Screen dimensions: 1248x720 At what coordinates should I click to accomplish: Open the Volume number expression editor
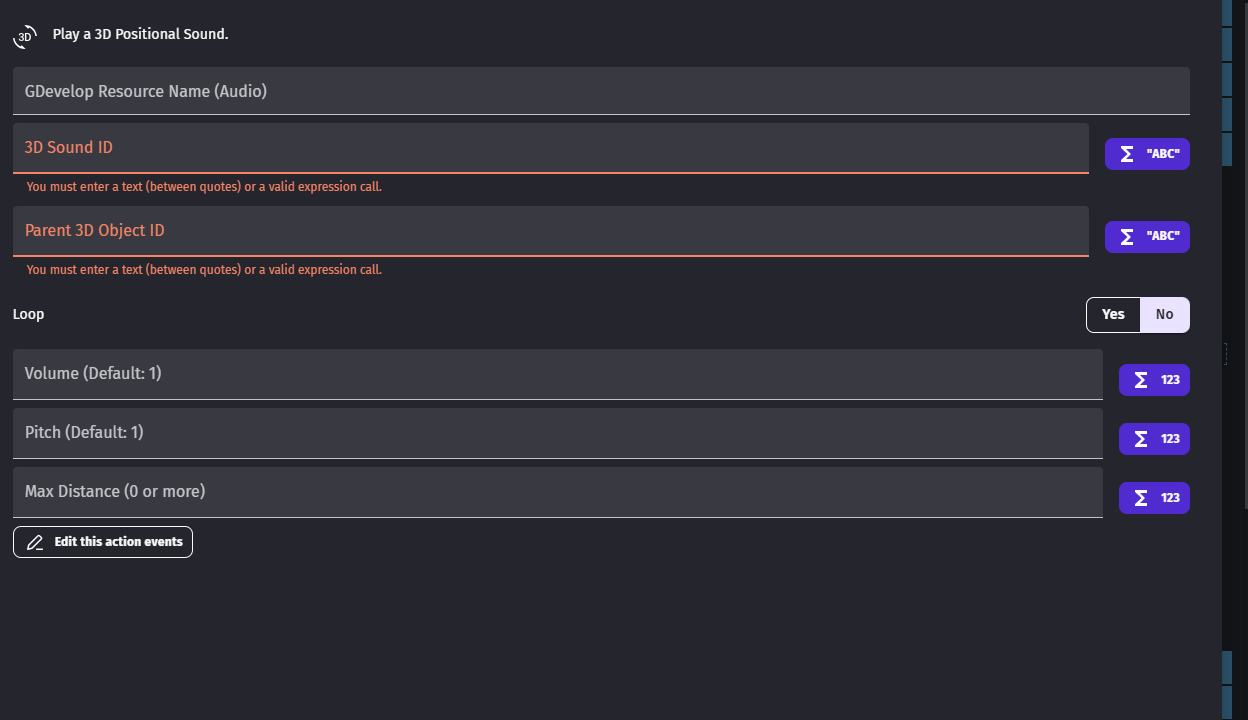1154,380
